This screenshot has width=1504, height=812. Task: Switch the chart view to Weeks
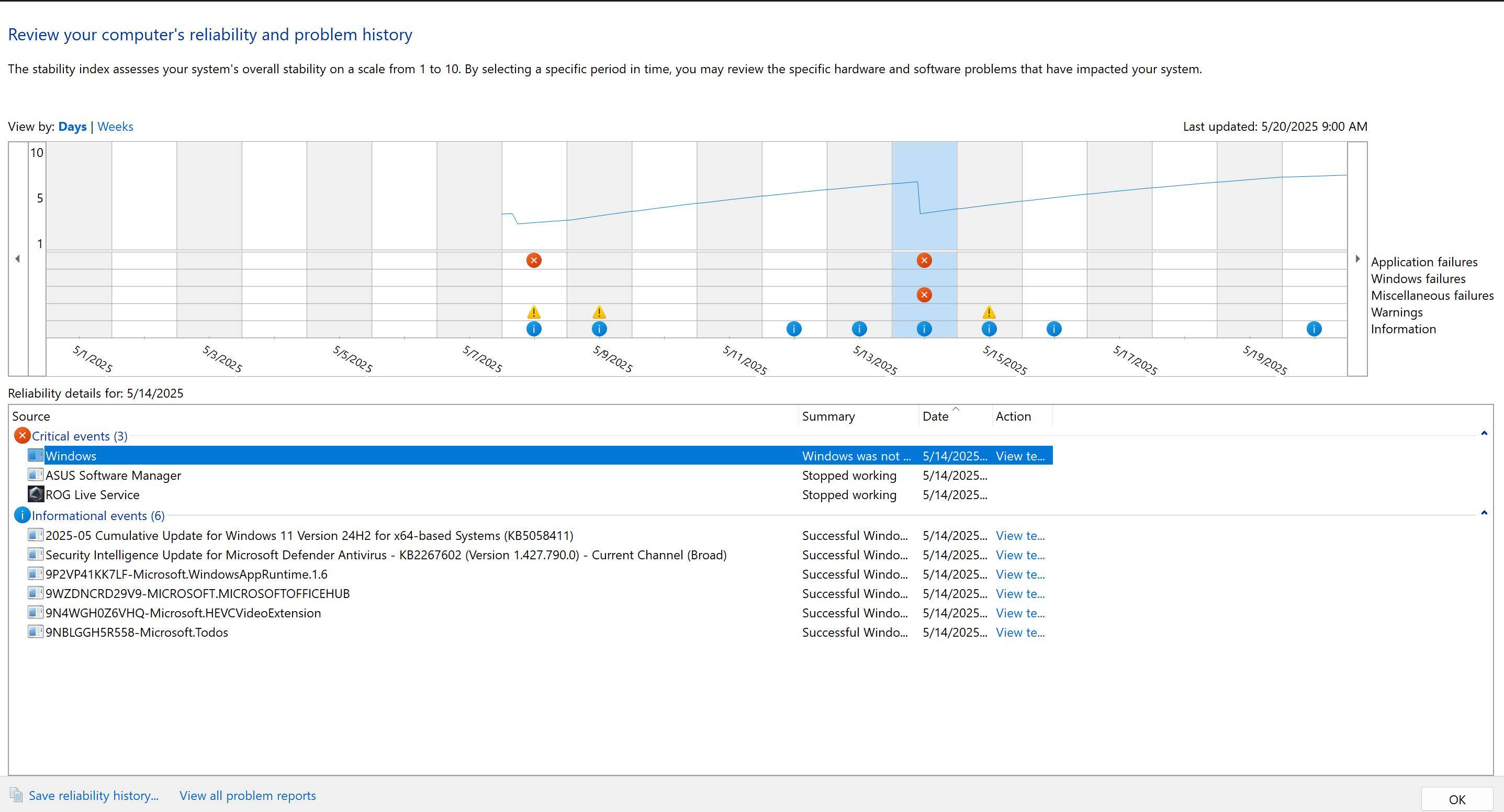pos(115,127)
